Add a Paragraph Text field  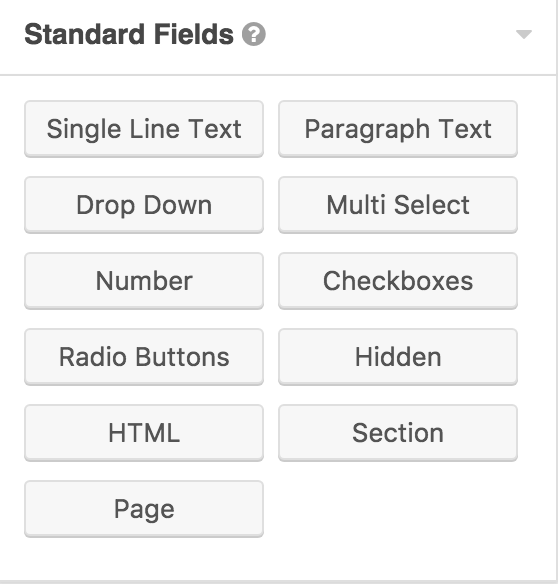tap(398, 129)
